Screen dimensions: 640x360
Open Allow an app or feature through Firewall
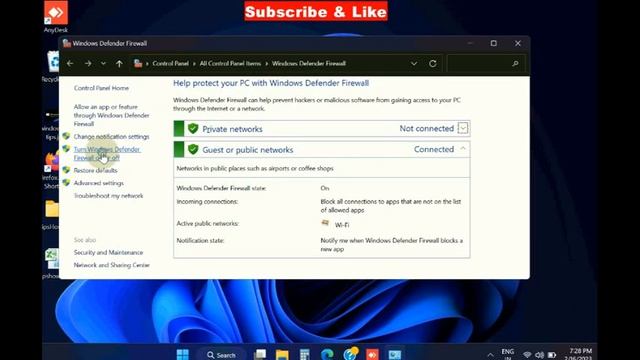[111, 116]
